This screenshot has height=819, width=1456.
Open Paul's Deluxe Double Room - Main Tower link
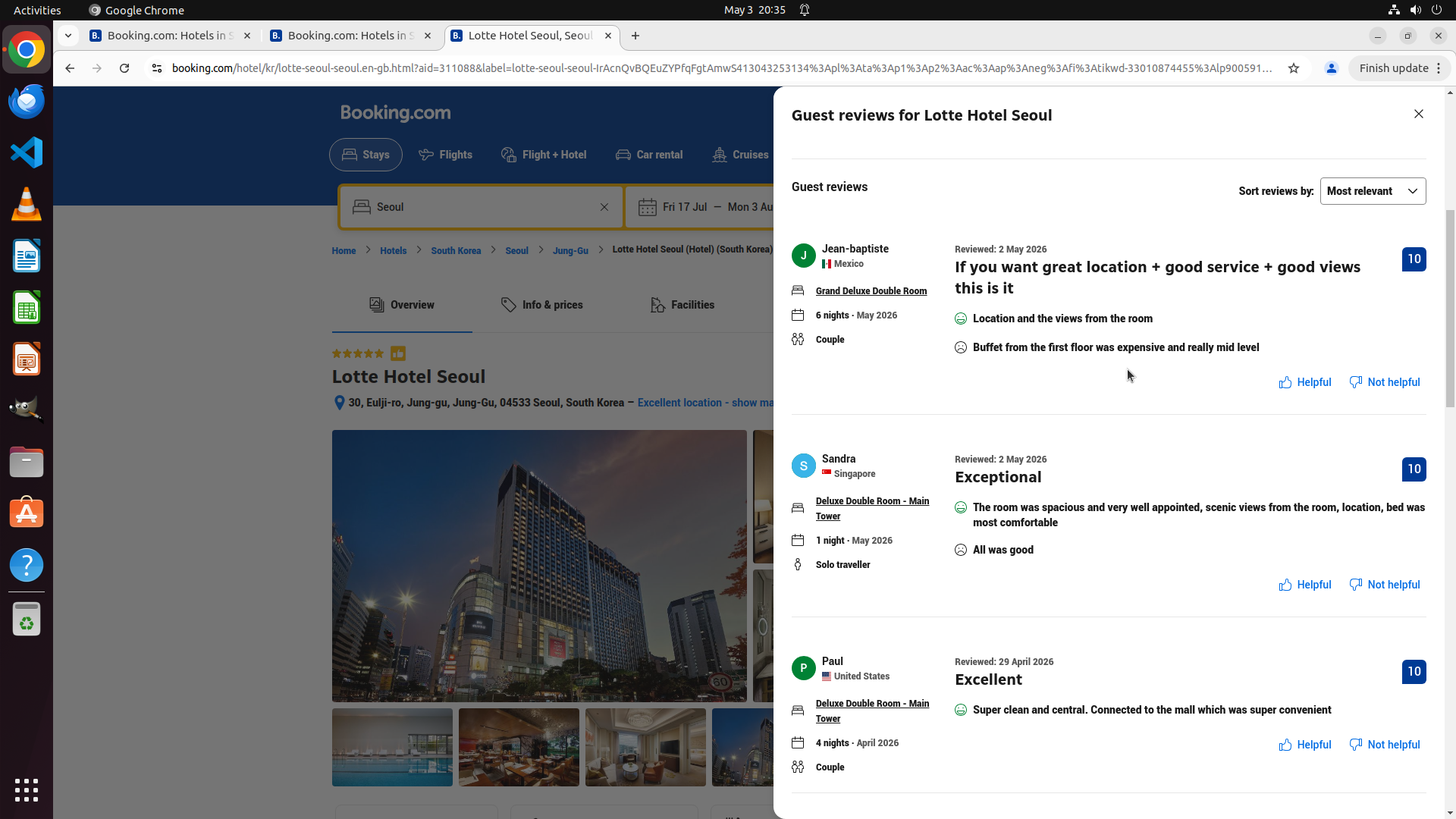[x=872, y=711]
